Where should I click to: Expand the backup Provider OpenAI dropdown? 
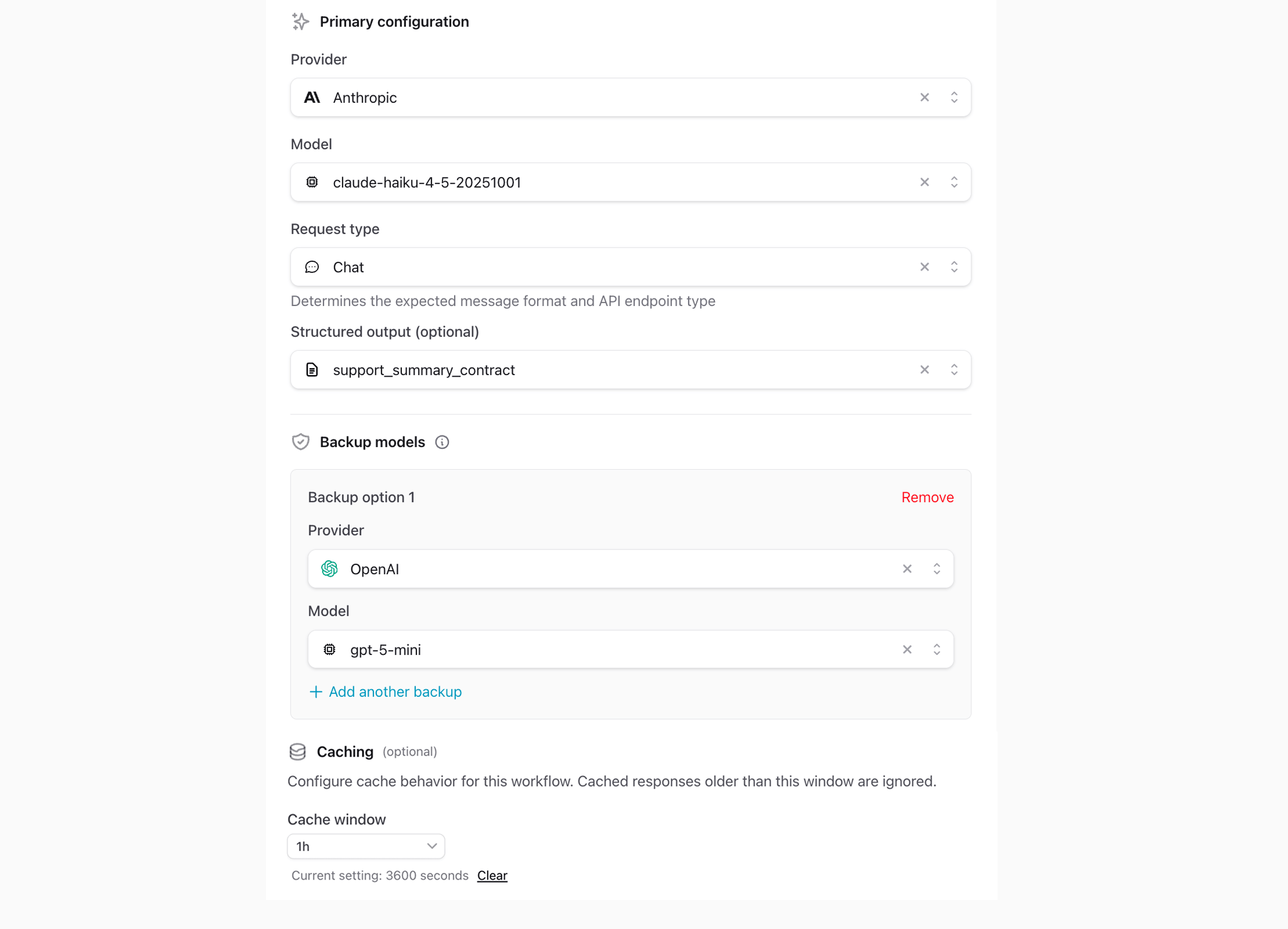point(937,569)
